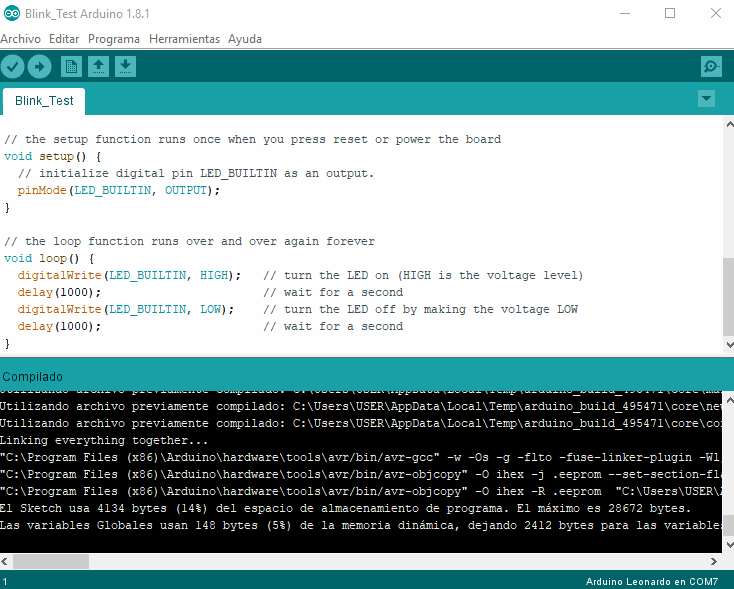Click the Arduino logo in title bar
The width and height of the screenshot is (734, 589).
(x=12, y=14)
